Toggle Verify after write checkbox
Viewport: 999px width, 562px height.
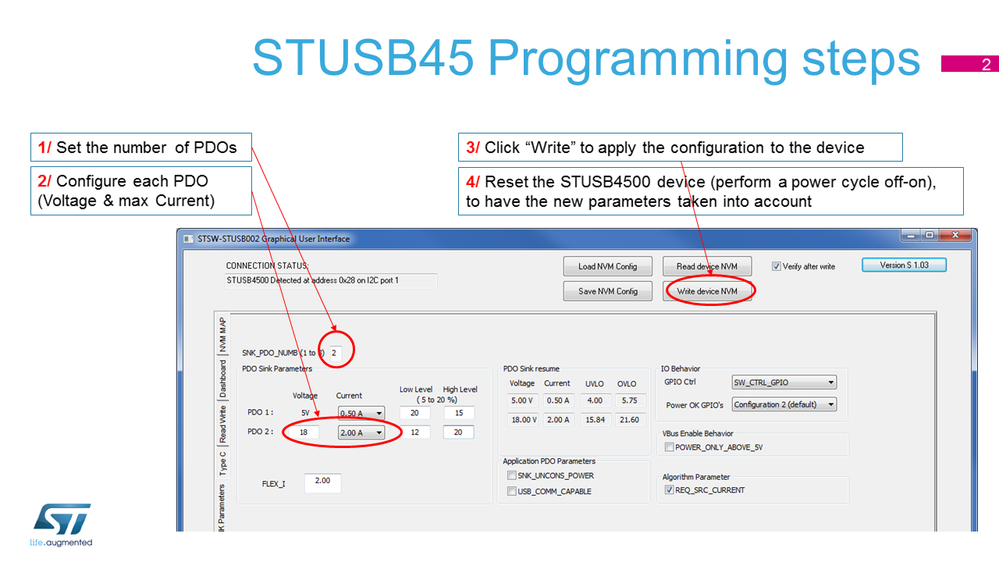point(776,266)
